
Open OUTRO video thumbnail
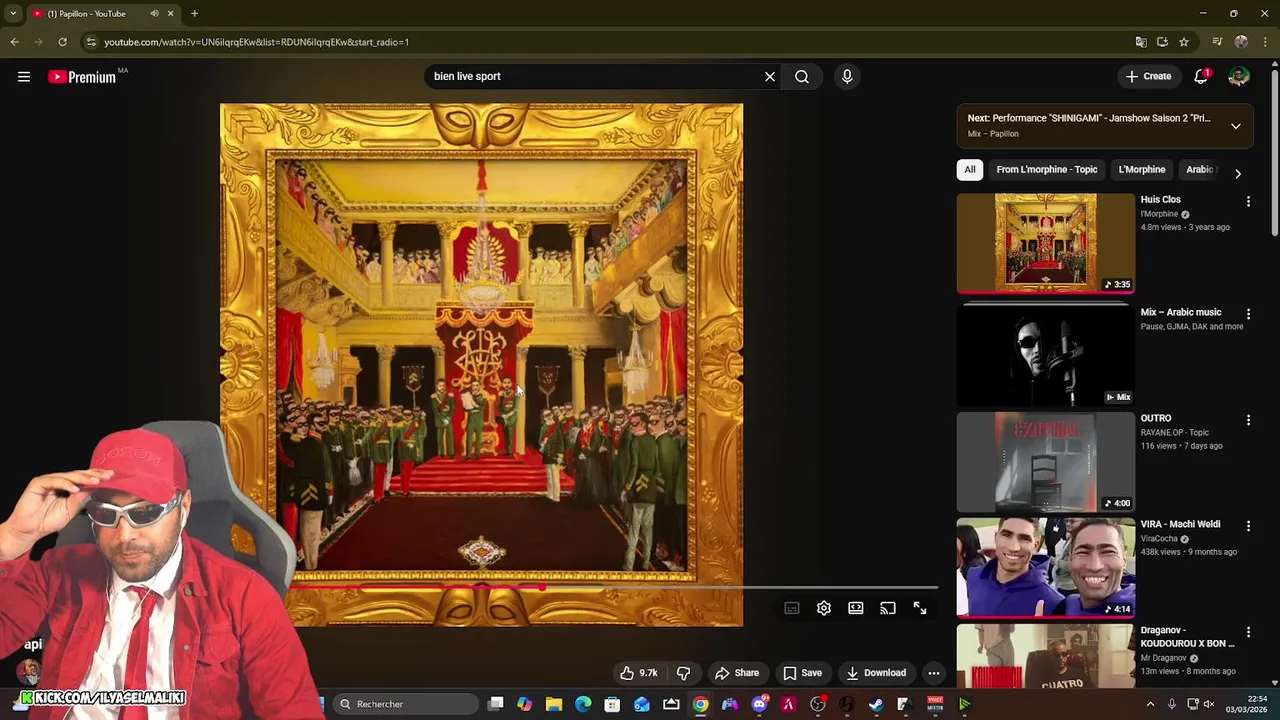point(1046,462)
